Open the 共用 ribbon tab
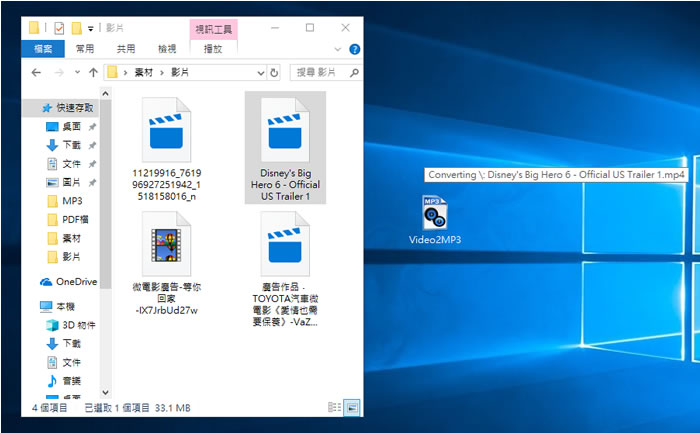 125,49
